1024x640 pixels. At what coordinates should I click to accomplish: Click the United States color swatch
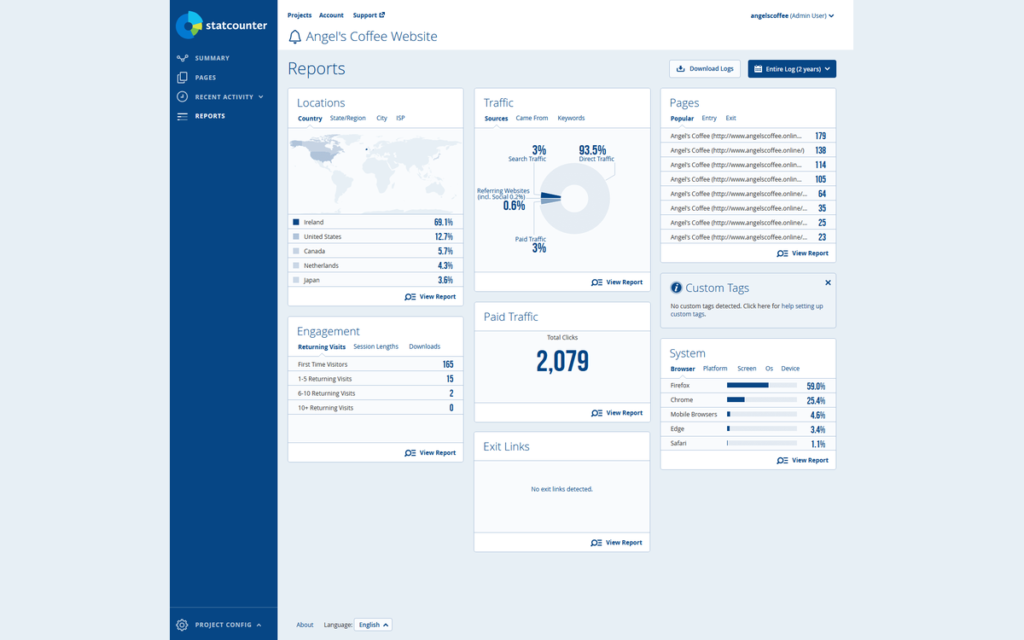click(x=296, y=236)
